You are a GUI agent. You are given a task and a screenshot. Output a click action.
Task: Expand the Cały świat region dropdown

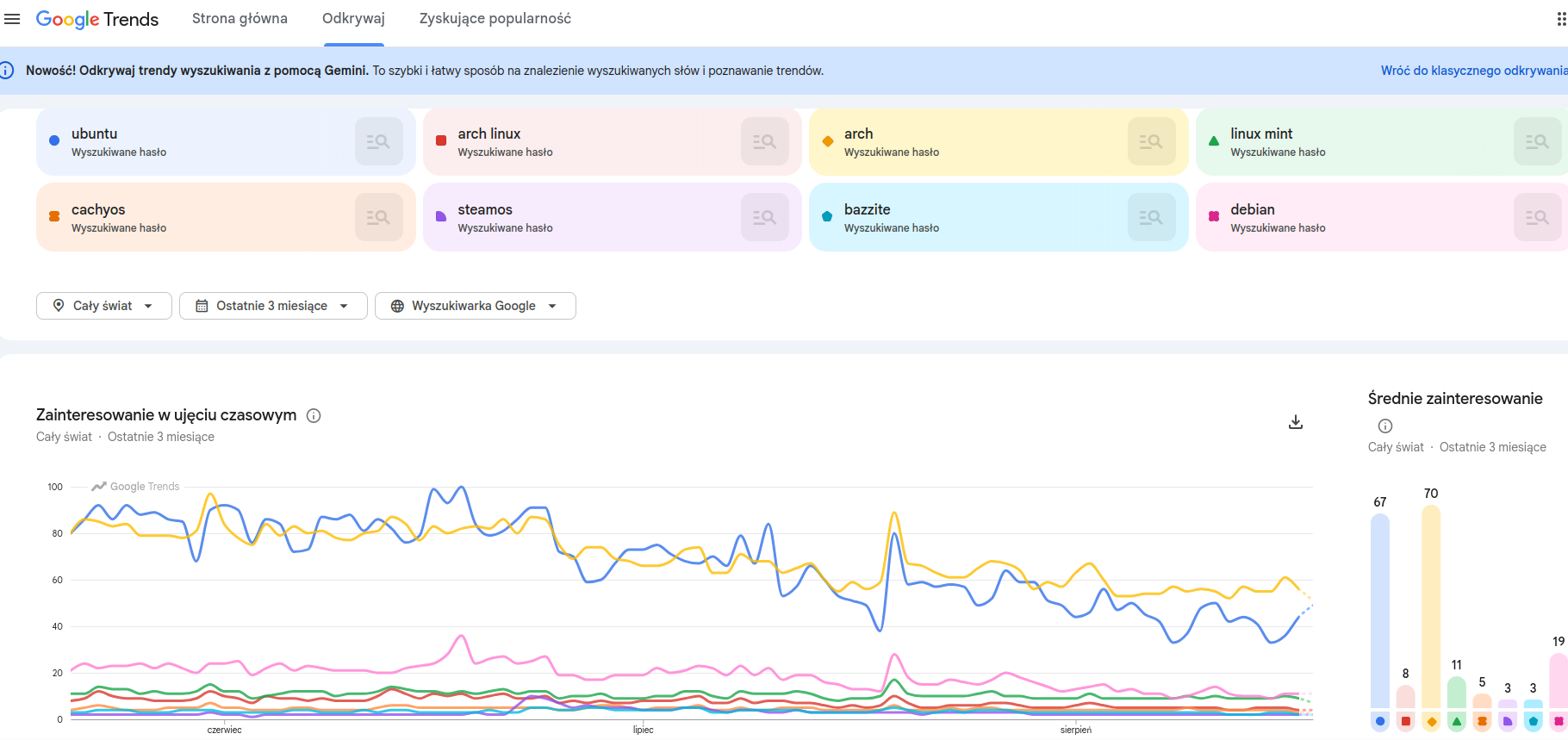(104, 306)
